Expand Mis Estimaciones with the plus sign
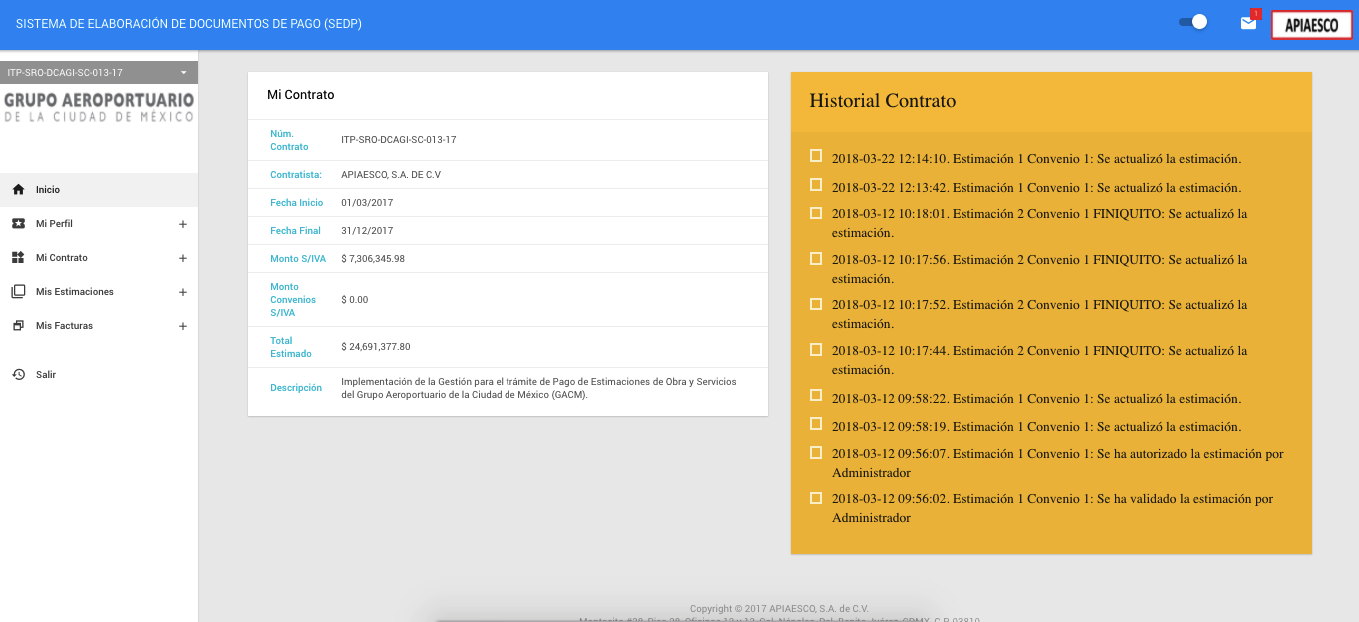 point(182,292)
